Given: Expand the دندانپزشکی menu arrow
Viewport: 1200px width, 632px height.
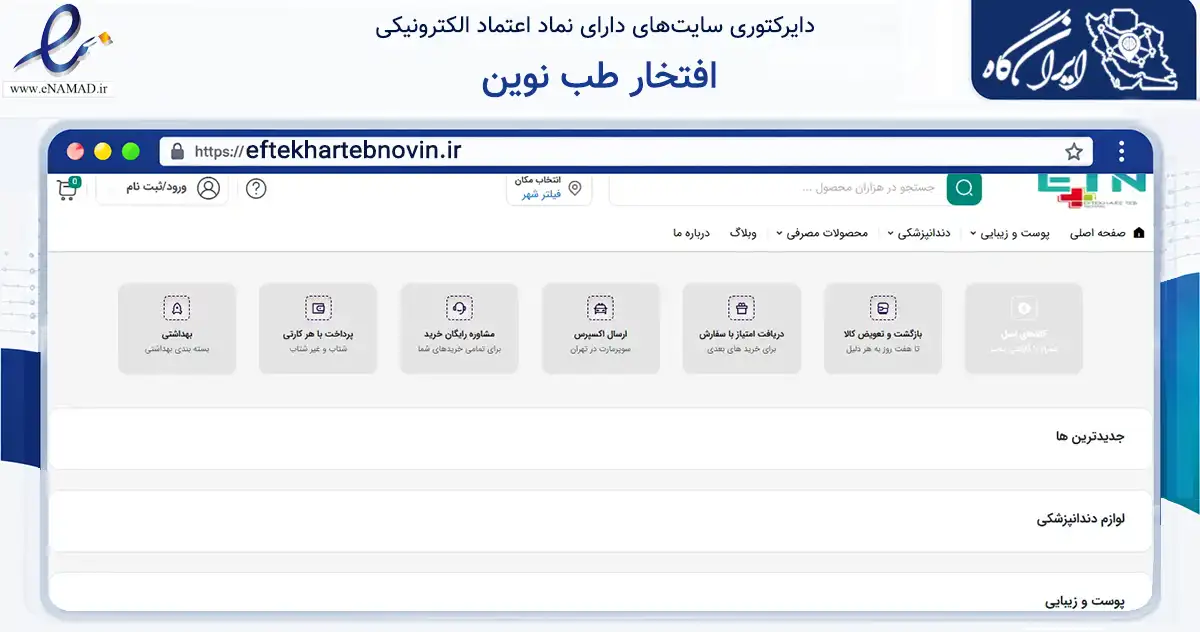Looking at the screenshot, I should pyautogui.click(x=891, y=234).
